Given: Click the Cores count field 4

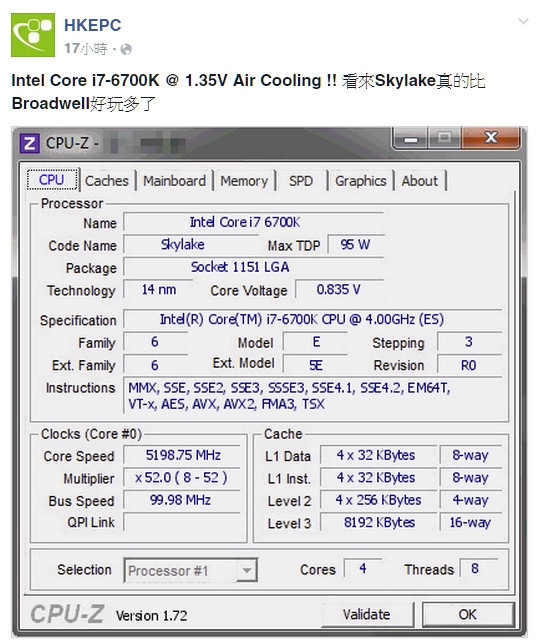Looking at the screenshot, I should [x=363, y=568].
